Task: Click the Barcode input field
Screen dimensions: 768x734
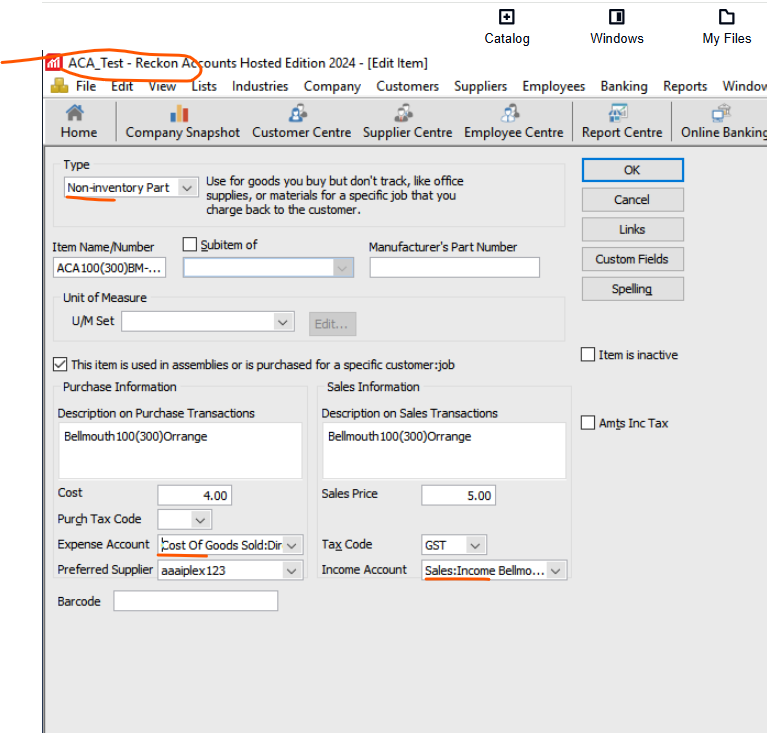Action: coord(195,601)
